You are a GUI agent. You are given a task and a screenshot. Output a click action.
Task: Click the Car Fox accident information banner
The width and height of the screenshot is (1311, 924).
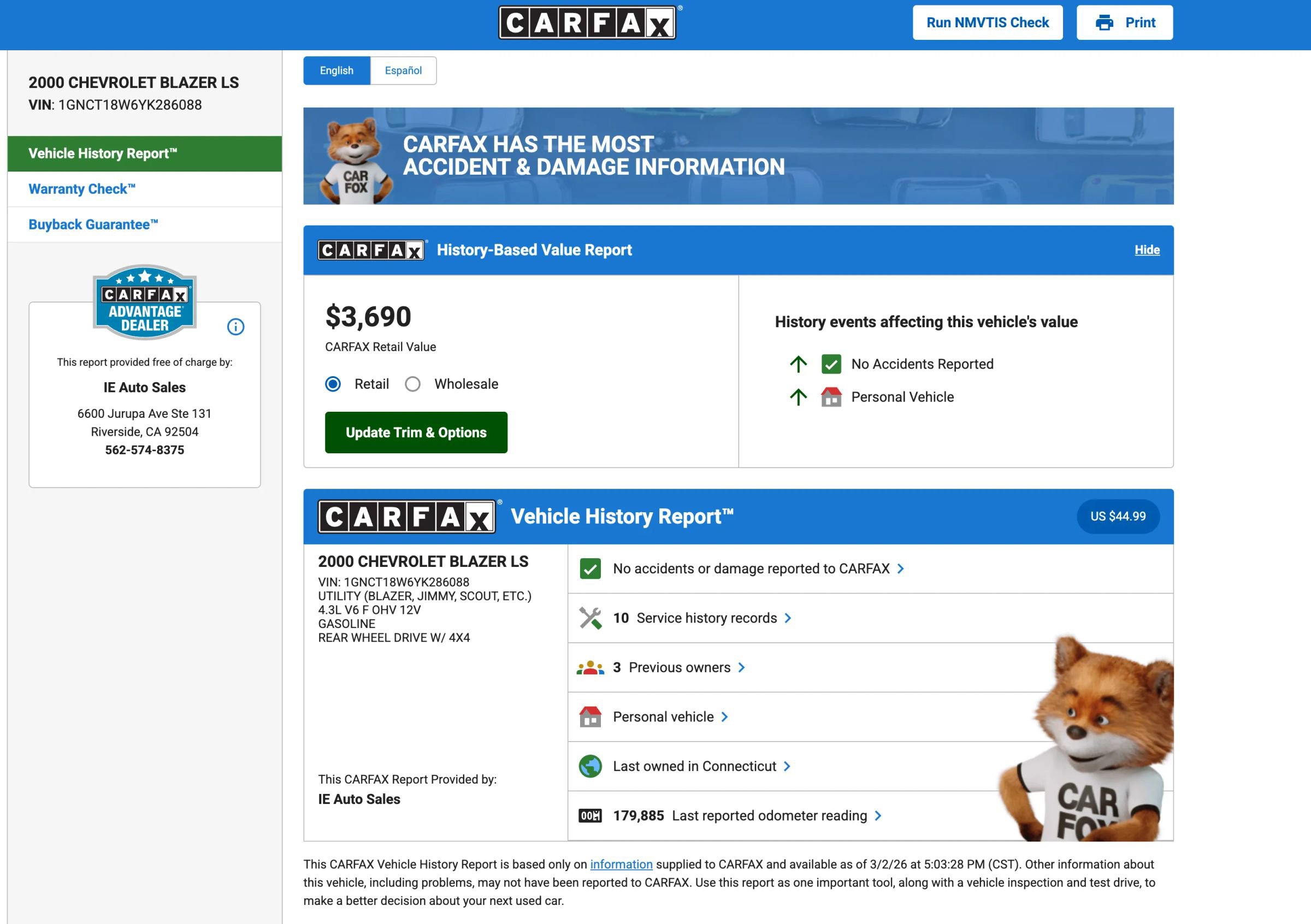click(x=738, y=156)
